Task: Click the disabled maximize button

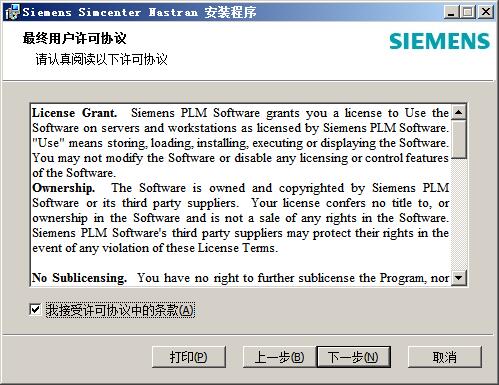Action: click(468, 12)
